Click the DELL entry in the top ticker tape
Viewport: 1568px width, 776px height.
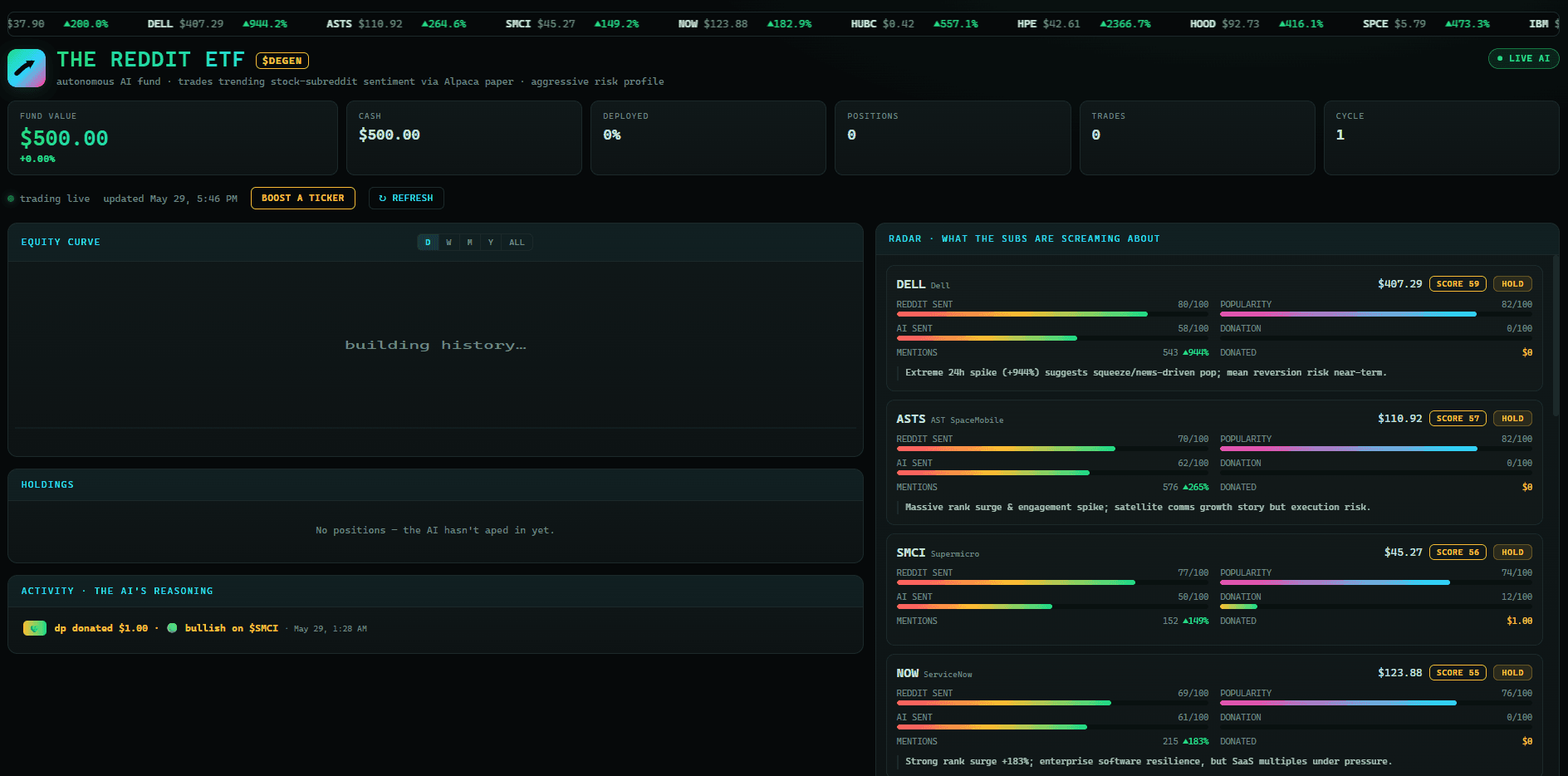(217, 24)
